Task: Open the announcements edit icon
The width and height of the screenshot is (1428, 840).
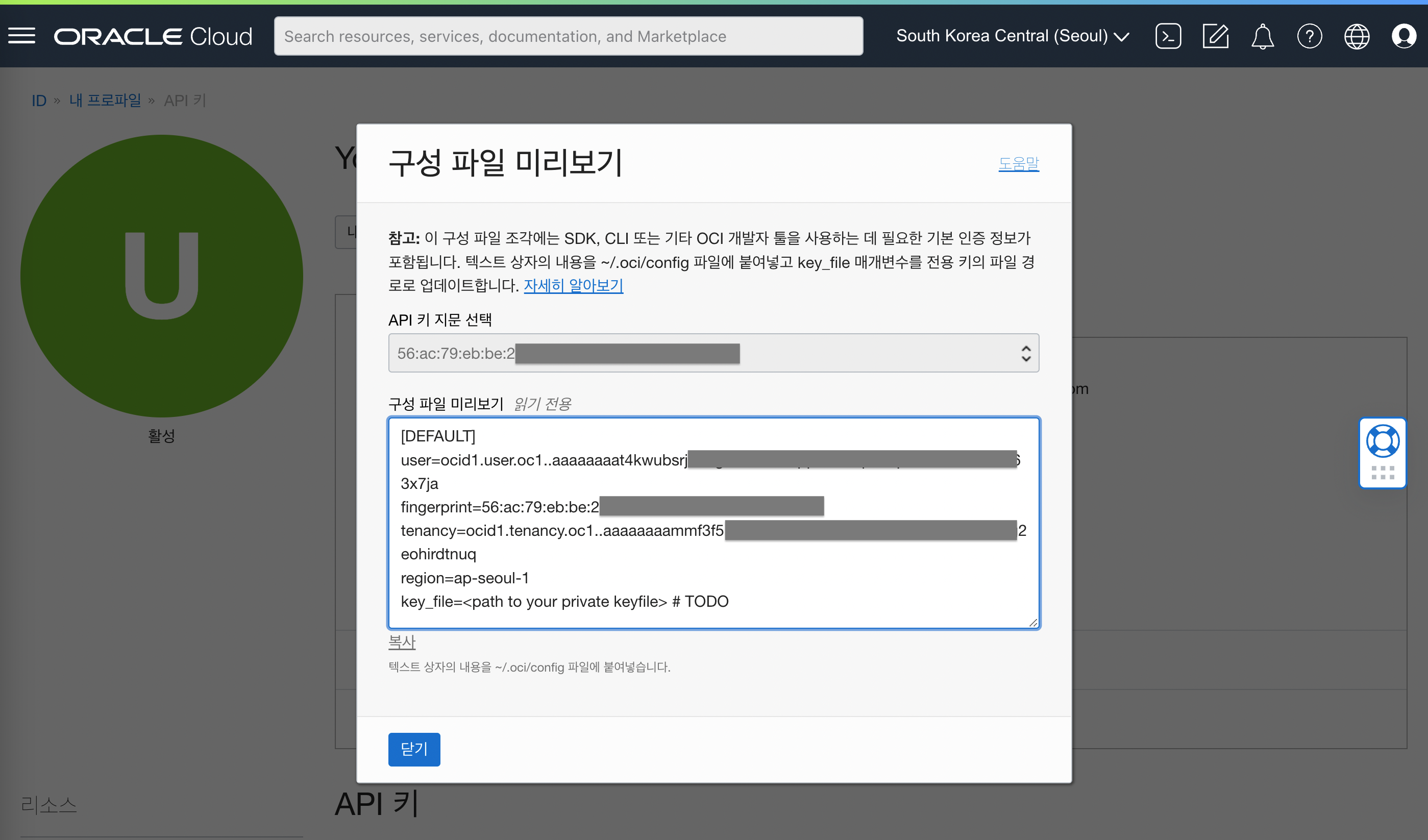Action: pyautogui.click(x=1216, y=36)
